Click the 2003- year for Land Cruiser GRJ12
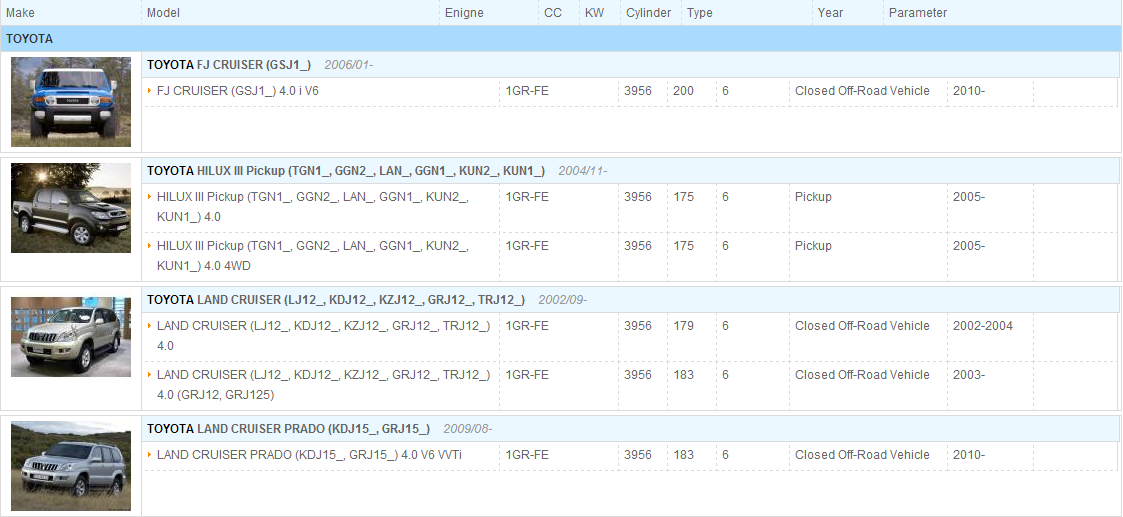The width and height of the screenshot is (1123, 517). pos(969,375)
